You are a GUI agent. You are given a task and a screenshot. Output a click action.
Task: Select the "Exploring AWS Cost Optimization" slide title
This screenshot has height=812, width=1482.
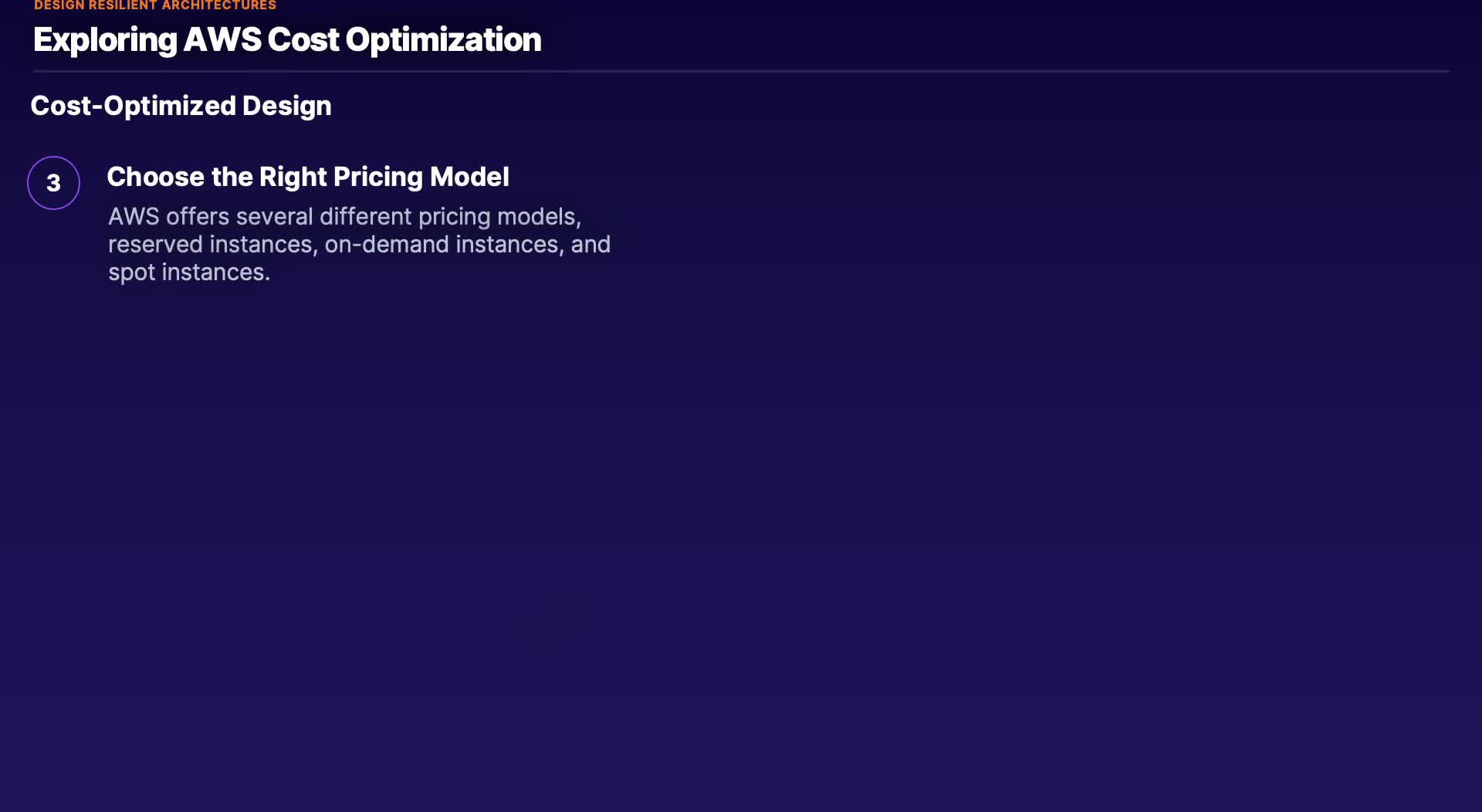286,40
